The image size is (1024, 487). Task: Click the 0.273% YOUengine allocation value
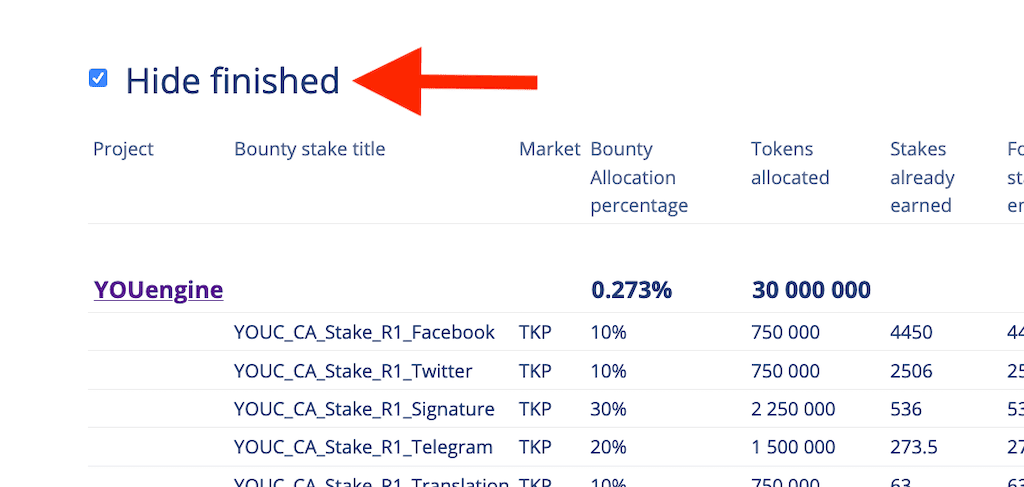632,290
